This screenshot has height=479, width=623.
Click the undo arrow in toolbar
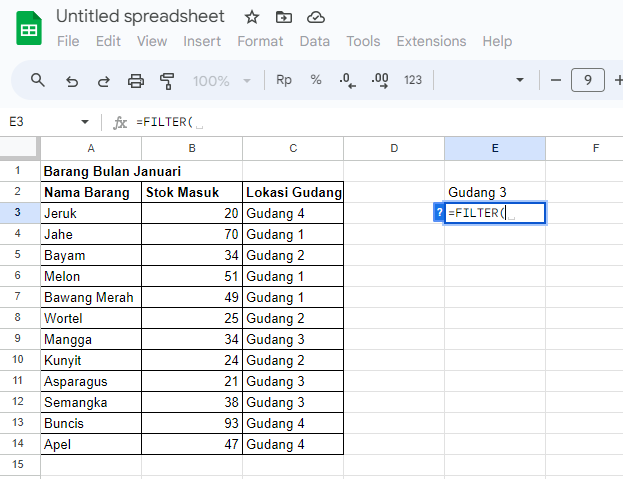tap(71, 81)
